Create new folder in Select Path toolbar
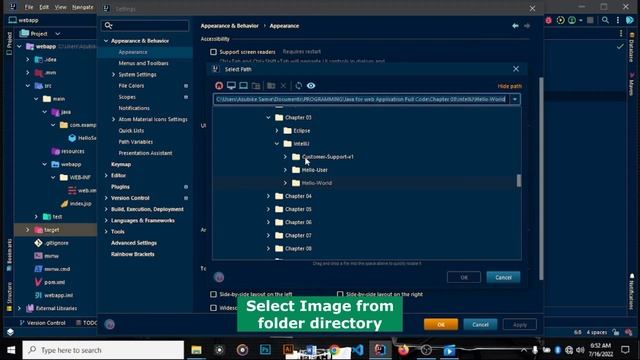The height and width of the screenshot is (360, 640). click(271, 85)
